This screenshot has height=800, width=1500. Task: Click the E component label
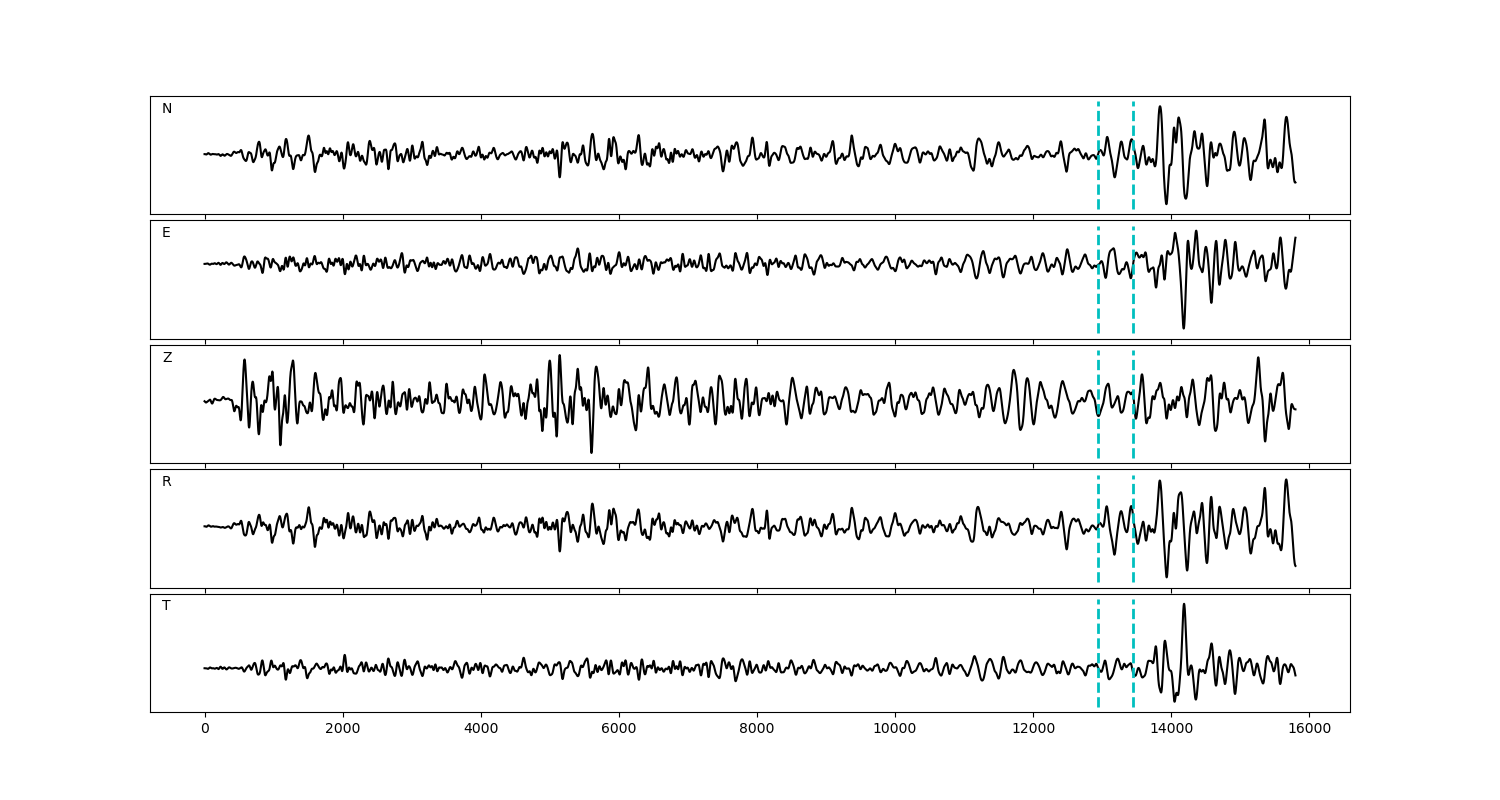166,233
